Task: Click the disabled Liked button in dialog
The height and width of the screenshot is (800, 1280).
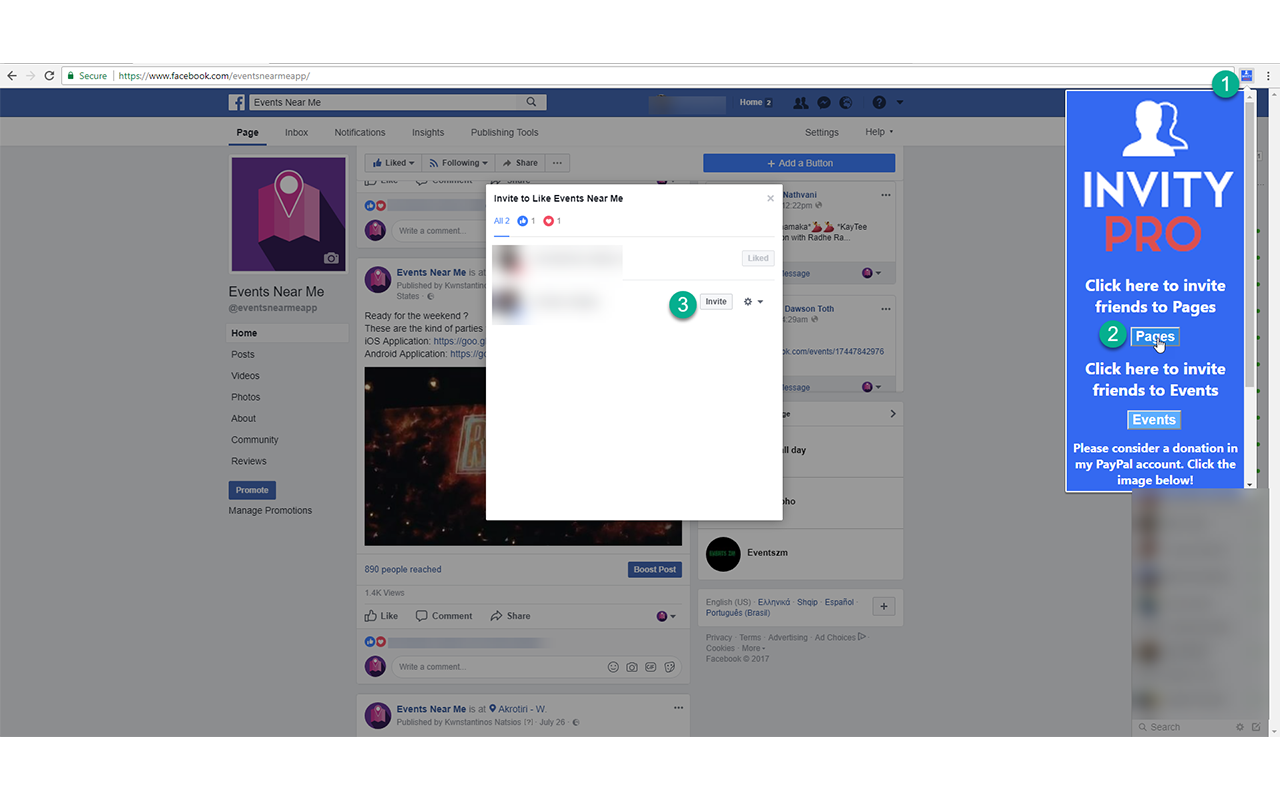Action: click(758, 258)
